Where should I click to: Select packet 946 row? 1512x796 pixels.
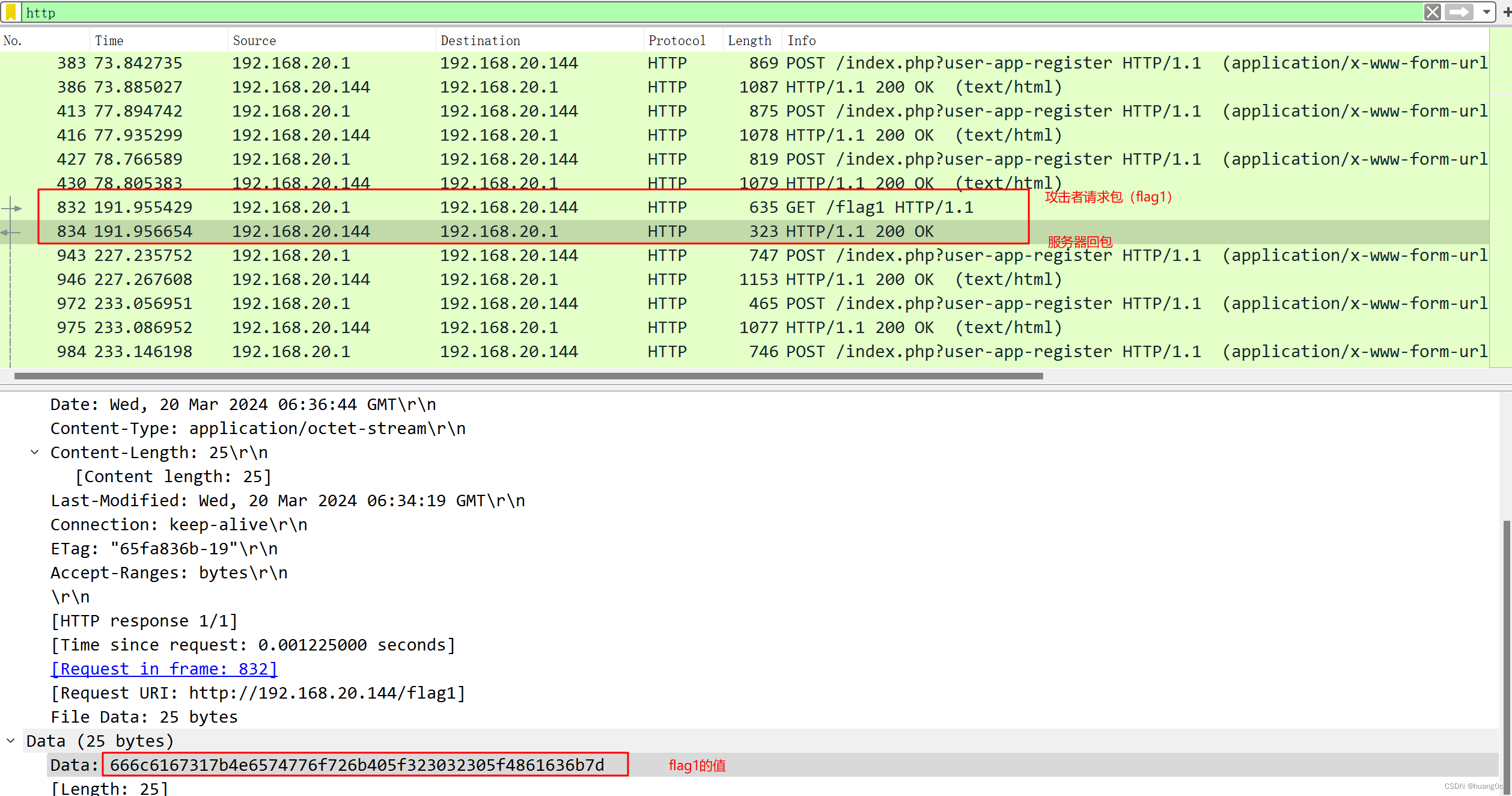click(745, 280)
